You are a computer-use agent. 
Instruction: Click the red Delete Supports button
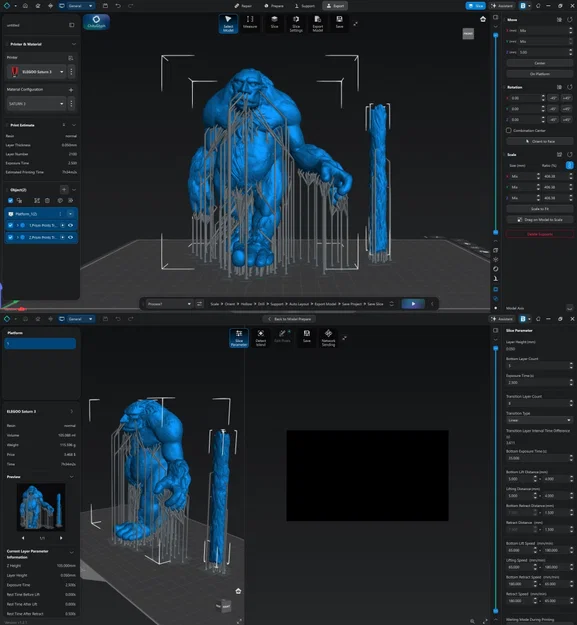tap(540, 234)
